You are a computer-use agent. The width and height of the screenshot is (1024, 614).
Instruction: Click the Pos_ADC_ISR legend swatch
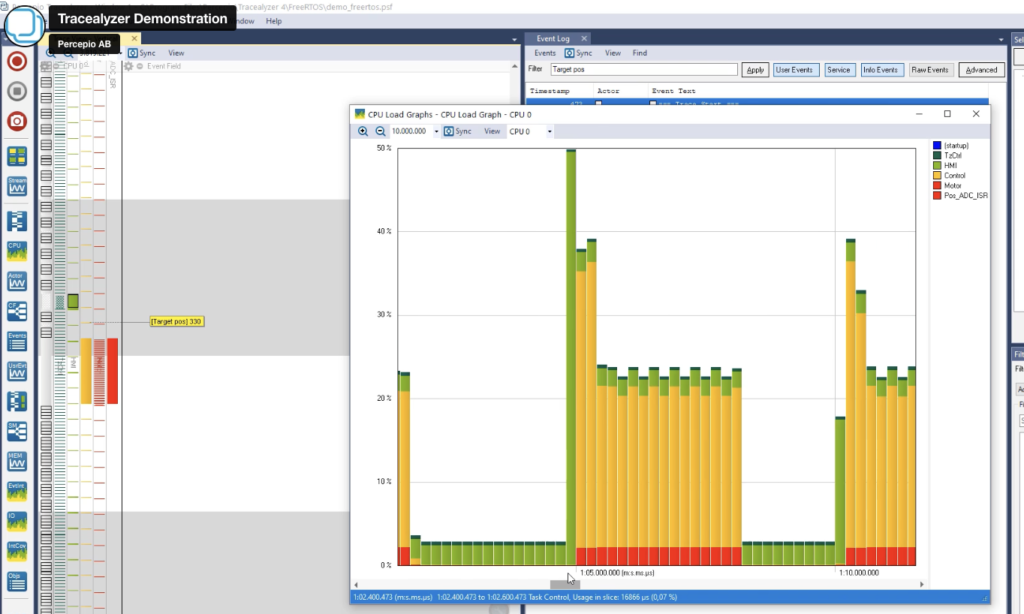(x=937, y=195)
